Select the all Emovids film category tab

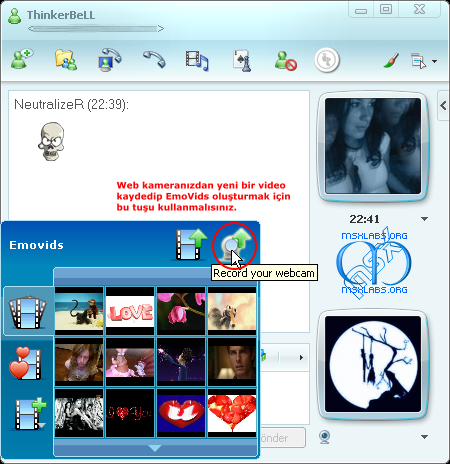click(28, 311)
